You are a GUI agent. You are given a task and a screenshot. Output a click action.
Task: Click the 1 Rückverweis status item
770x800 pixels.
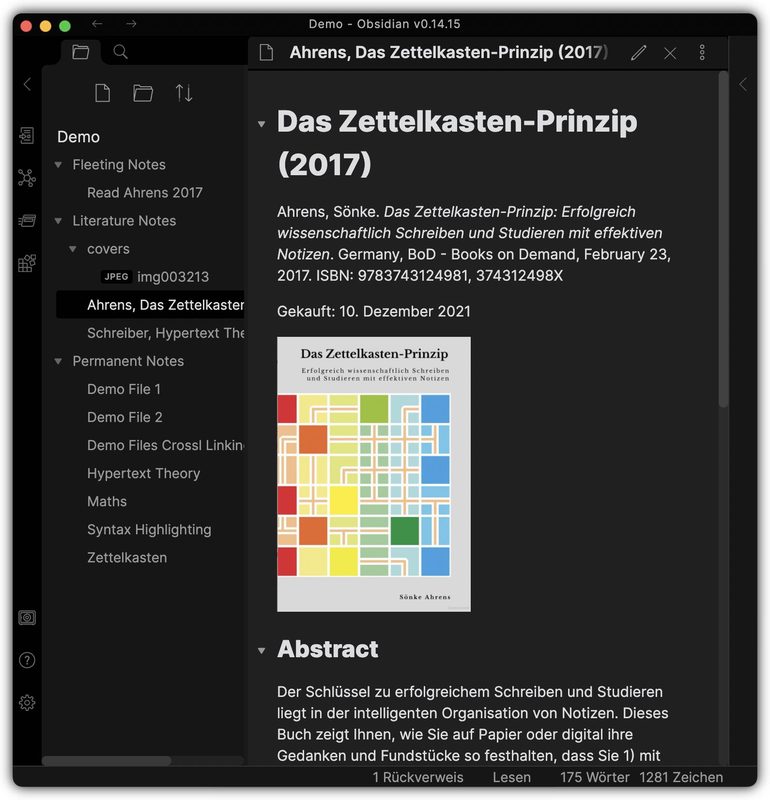point(418,777)
